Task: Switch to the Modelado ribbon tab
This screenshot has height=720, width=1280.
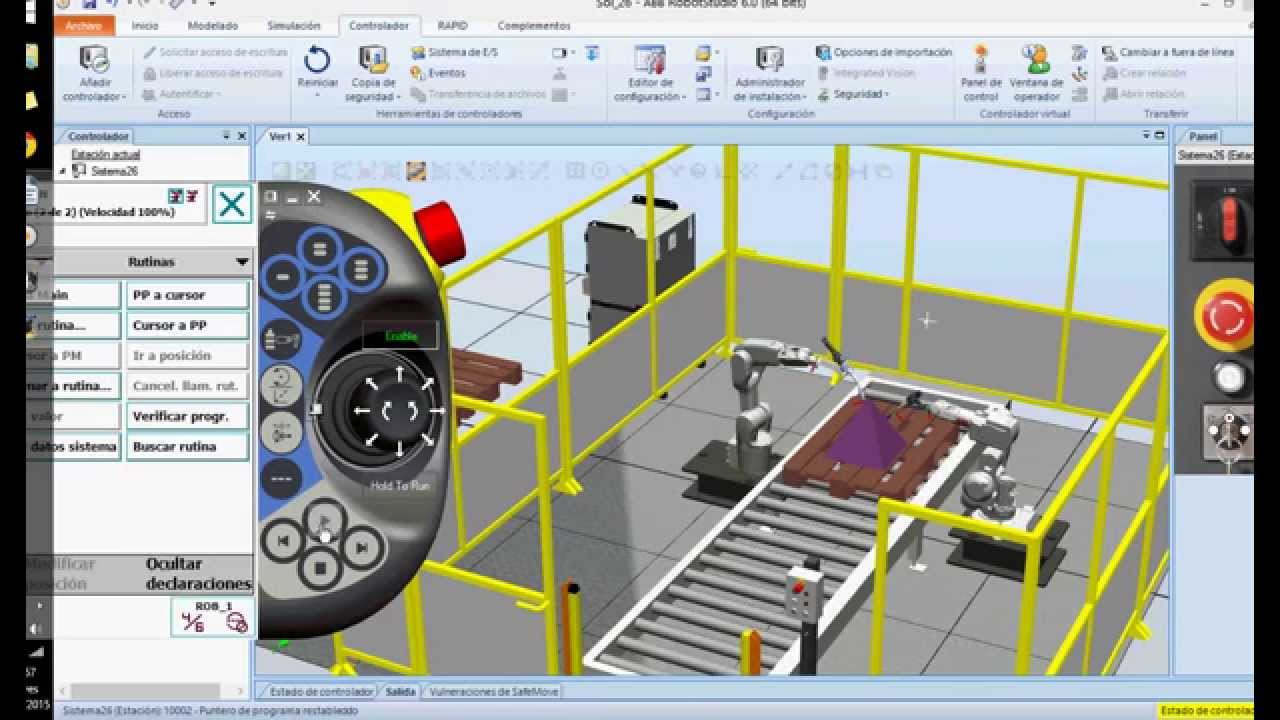Action: tap(213, 26)
